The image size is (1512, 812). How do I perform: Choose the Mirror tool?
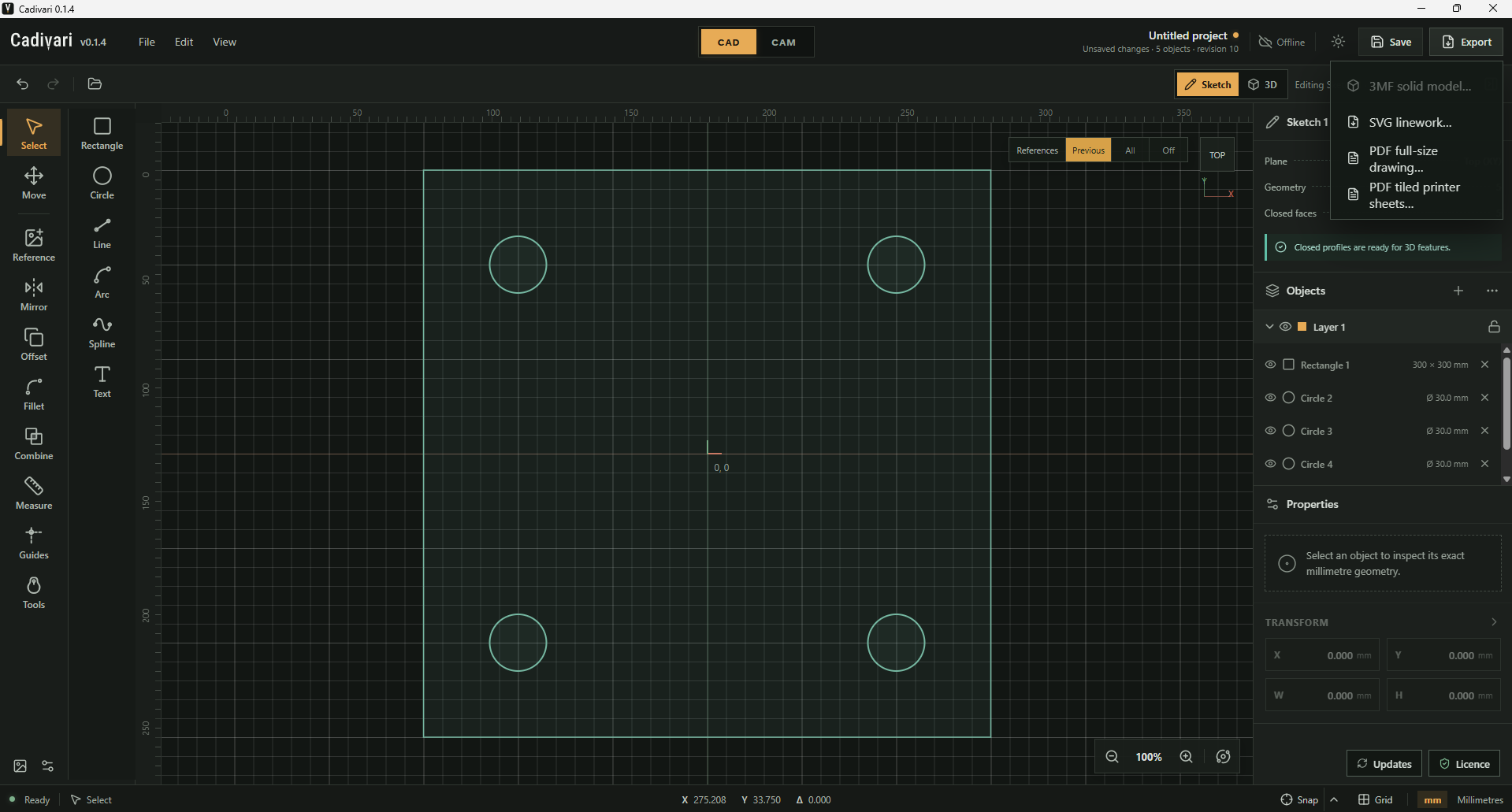(x=34, y=295)
